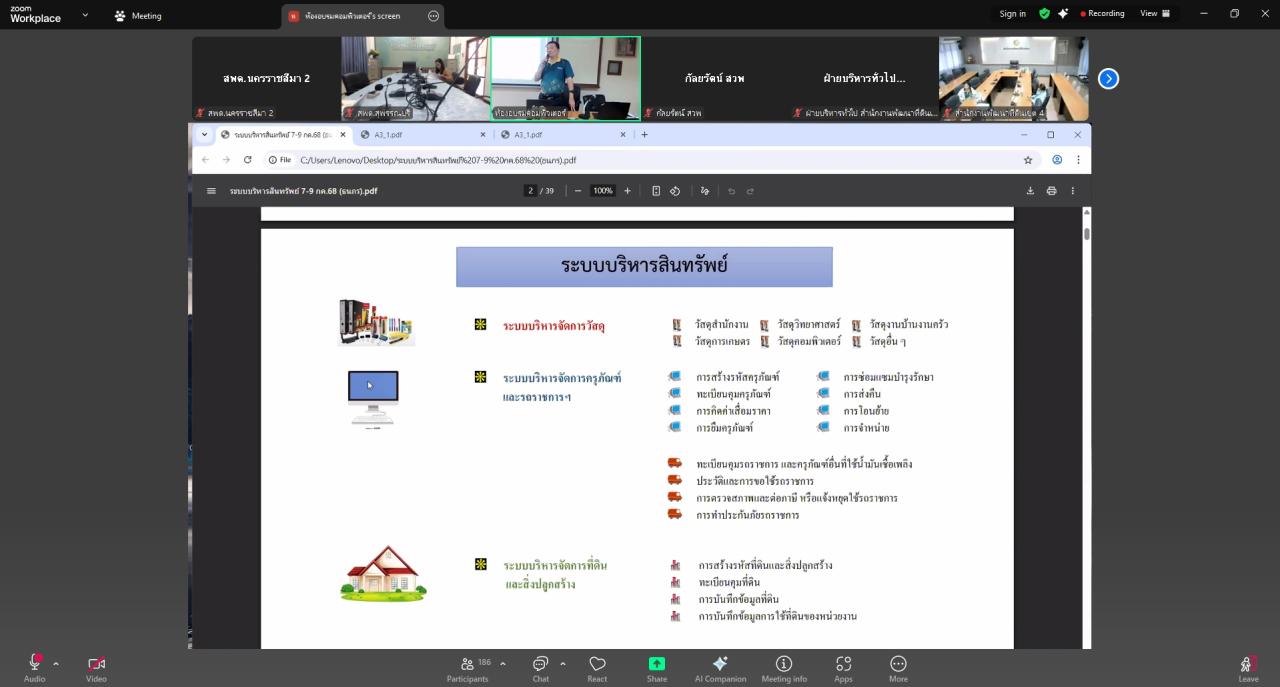Open the View layout dropdown
This screenshot has width=1280, height=687.
click(1154, 14)
